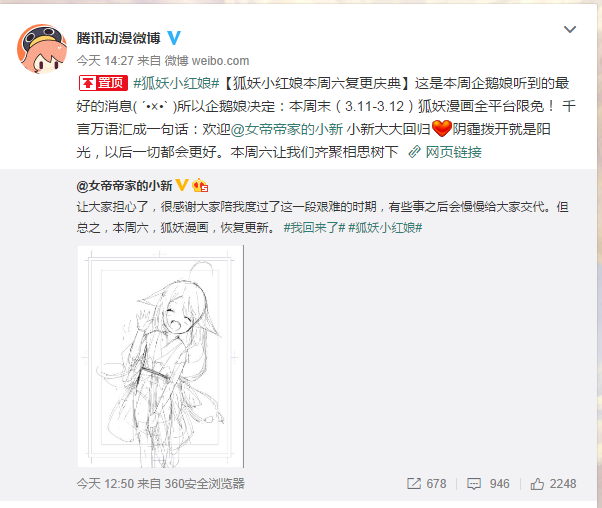The height and width of the screenshot is (508, 602).
Task: Open the 腾讯动漫微博 account name link
Action: click(x=118, y=38)
